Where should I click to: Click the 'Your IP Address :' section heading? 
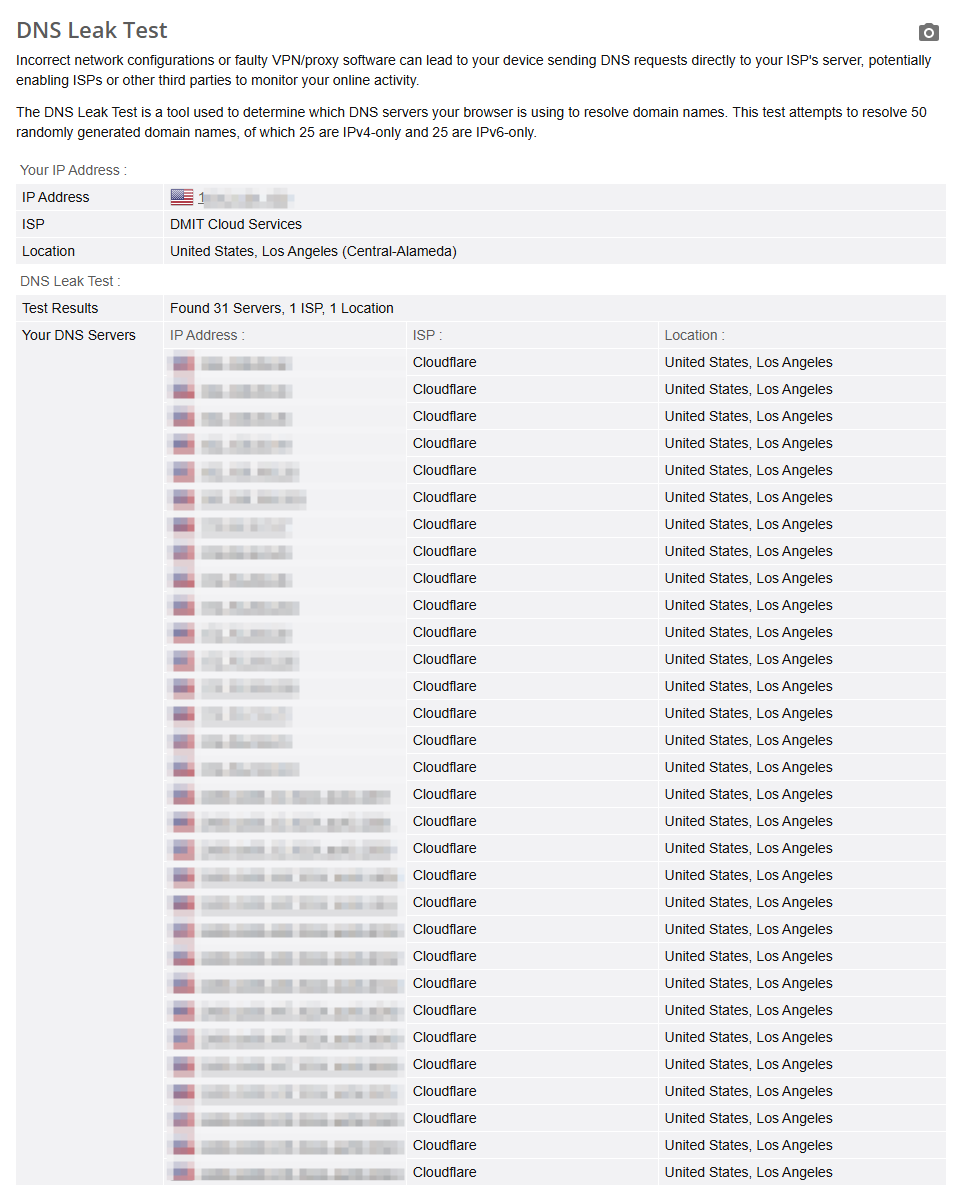[x=73, y=170]
